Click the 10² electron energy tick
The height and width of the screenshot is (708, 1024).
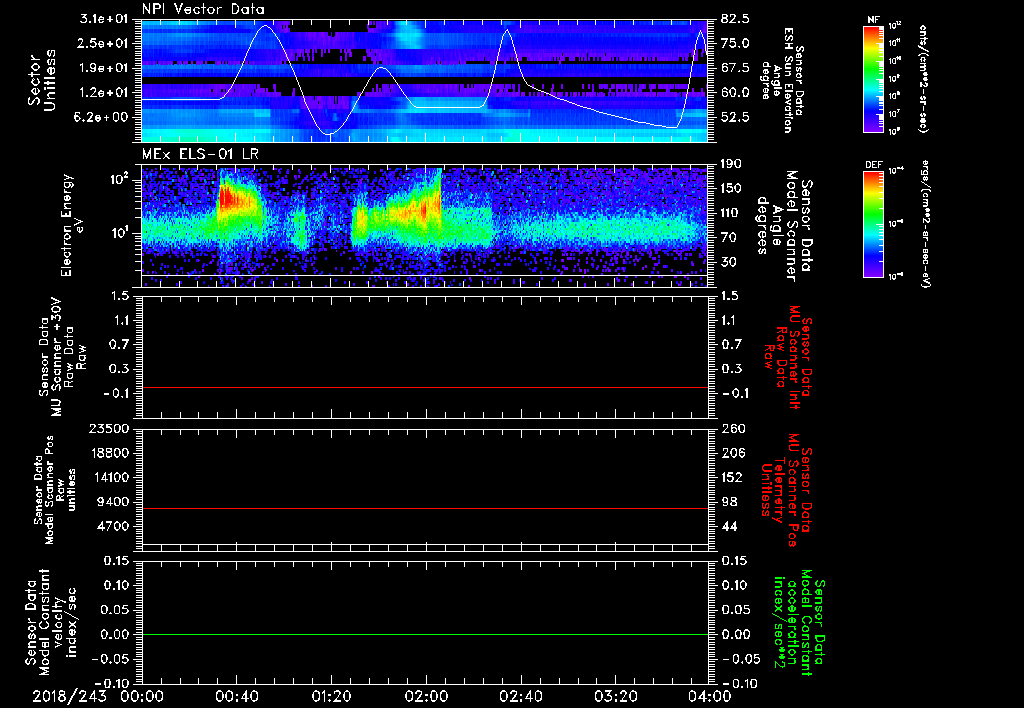[121, 178]
